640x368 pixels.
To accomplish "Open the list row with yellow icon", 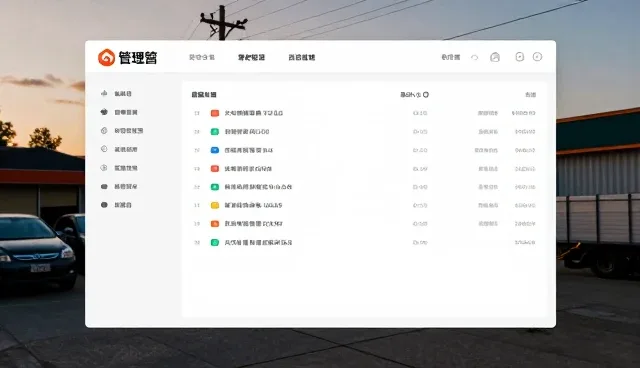I will [364, 205].
